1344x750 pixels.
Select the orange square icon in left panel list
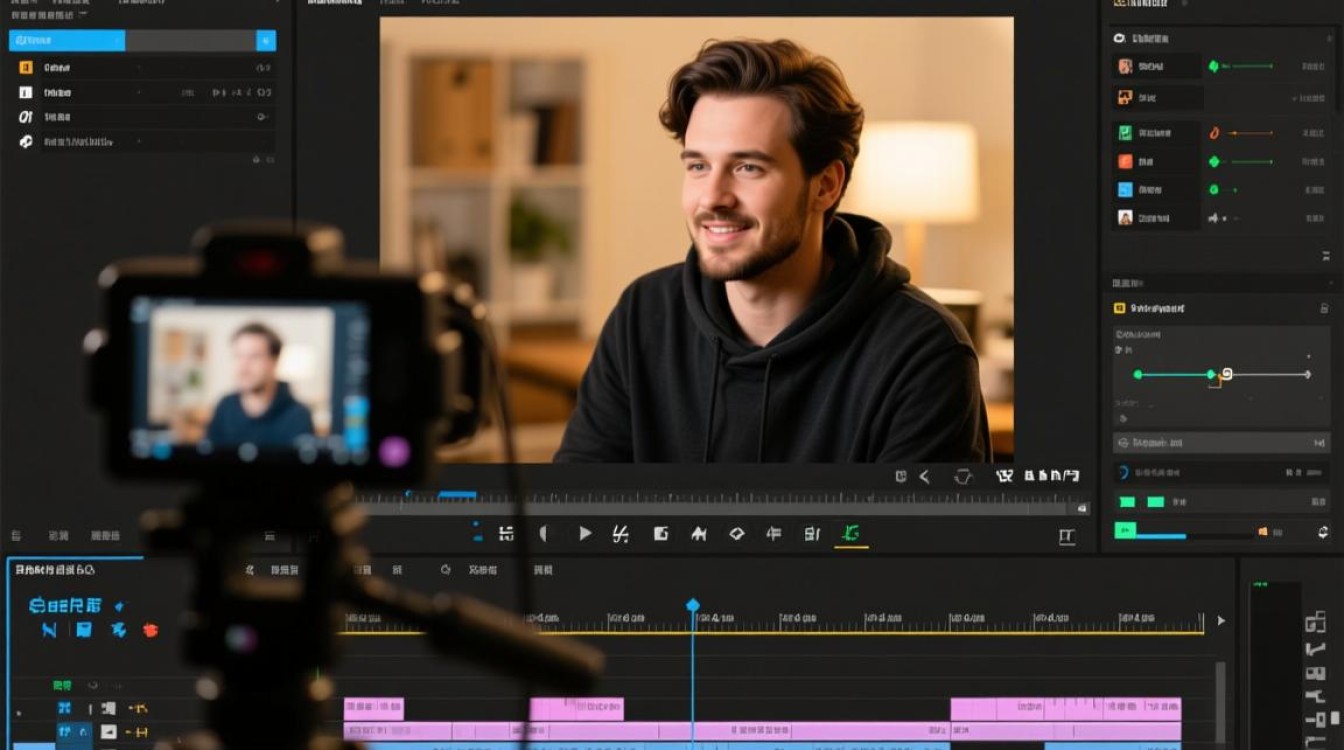point(26,68)
